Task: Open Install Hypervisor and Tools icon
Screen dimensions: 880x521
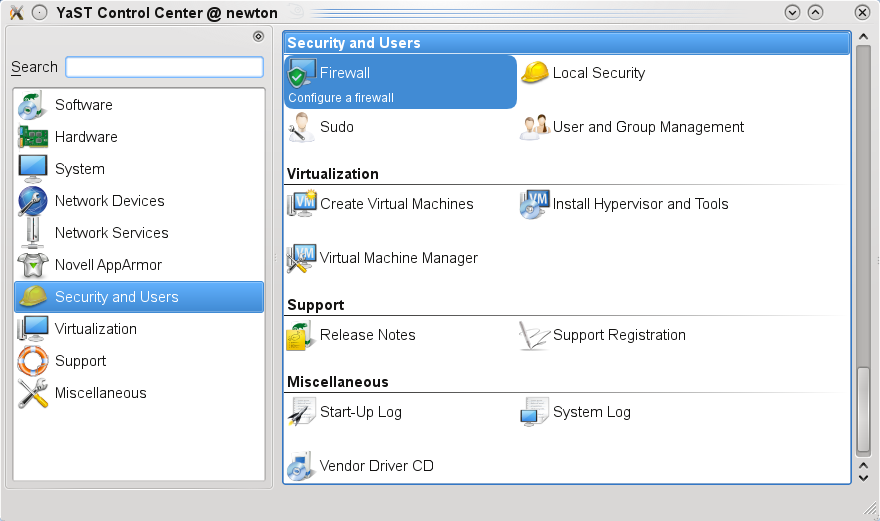Action: [534, 204]
